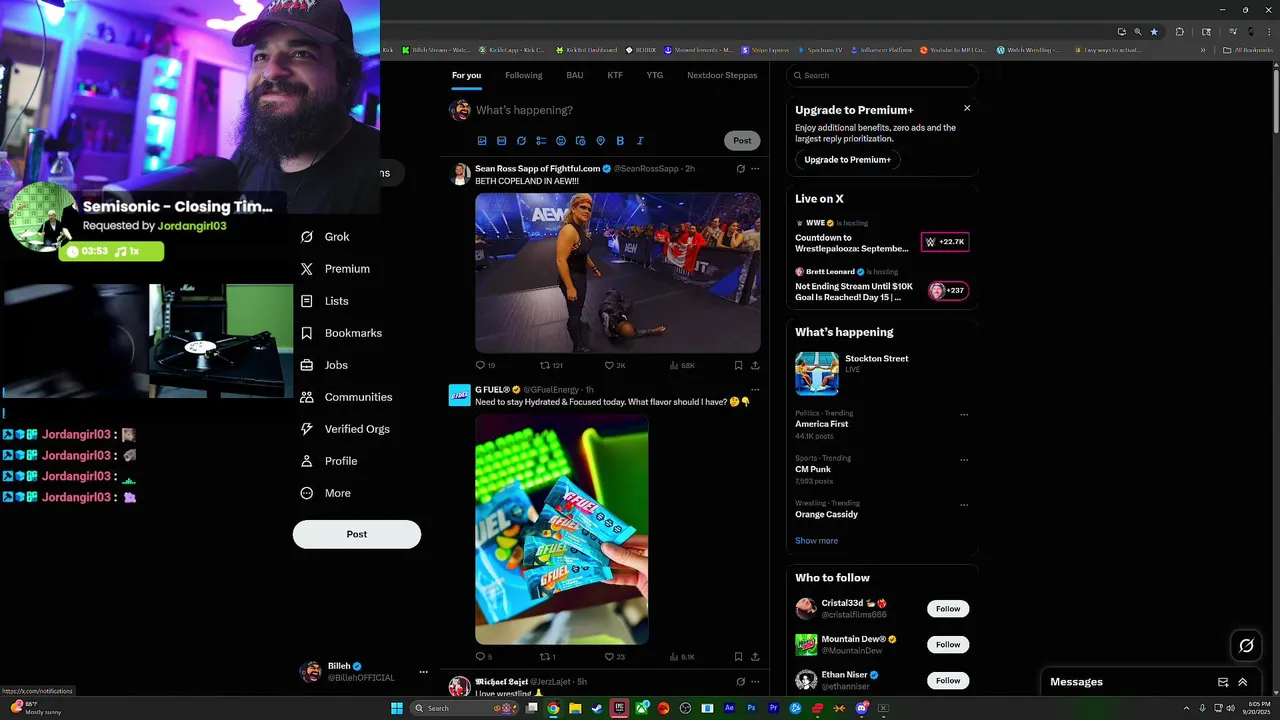Screen dimensions: 1280x720
Task: Bookmark this page with star icon
Action: coord(1154,32)
